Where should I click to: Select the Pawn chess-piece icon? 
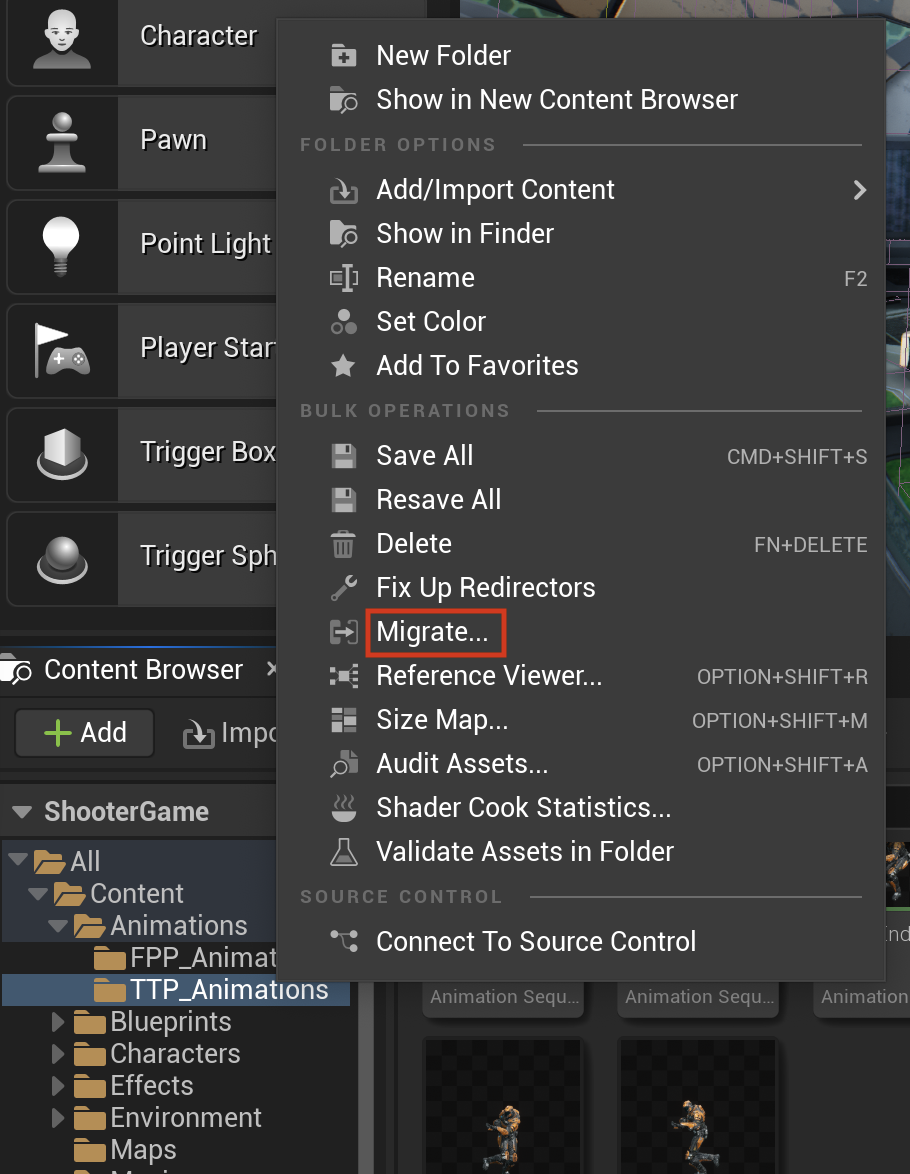click(62, 142)
